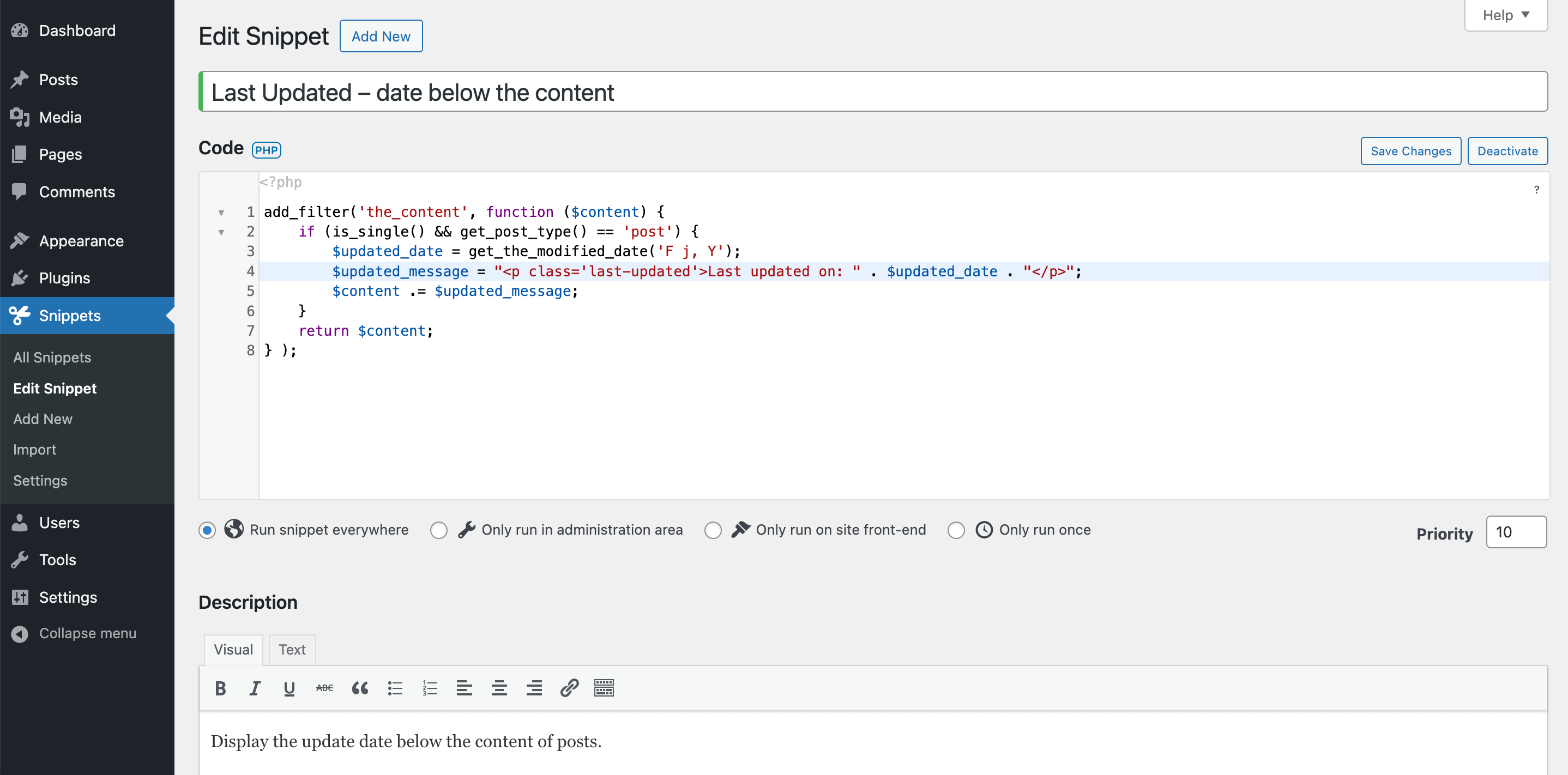The height and width of the screenshot is (775, 1568).
Task: Click the Tools icon in sidebar
Action: 20,558
